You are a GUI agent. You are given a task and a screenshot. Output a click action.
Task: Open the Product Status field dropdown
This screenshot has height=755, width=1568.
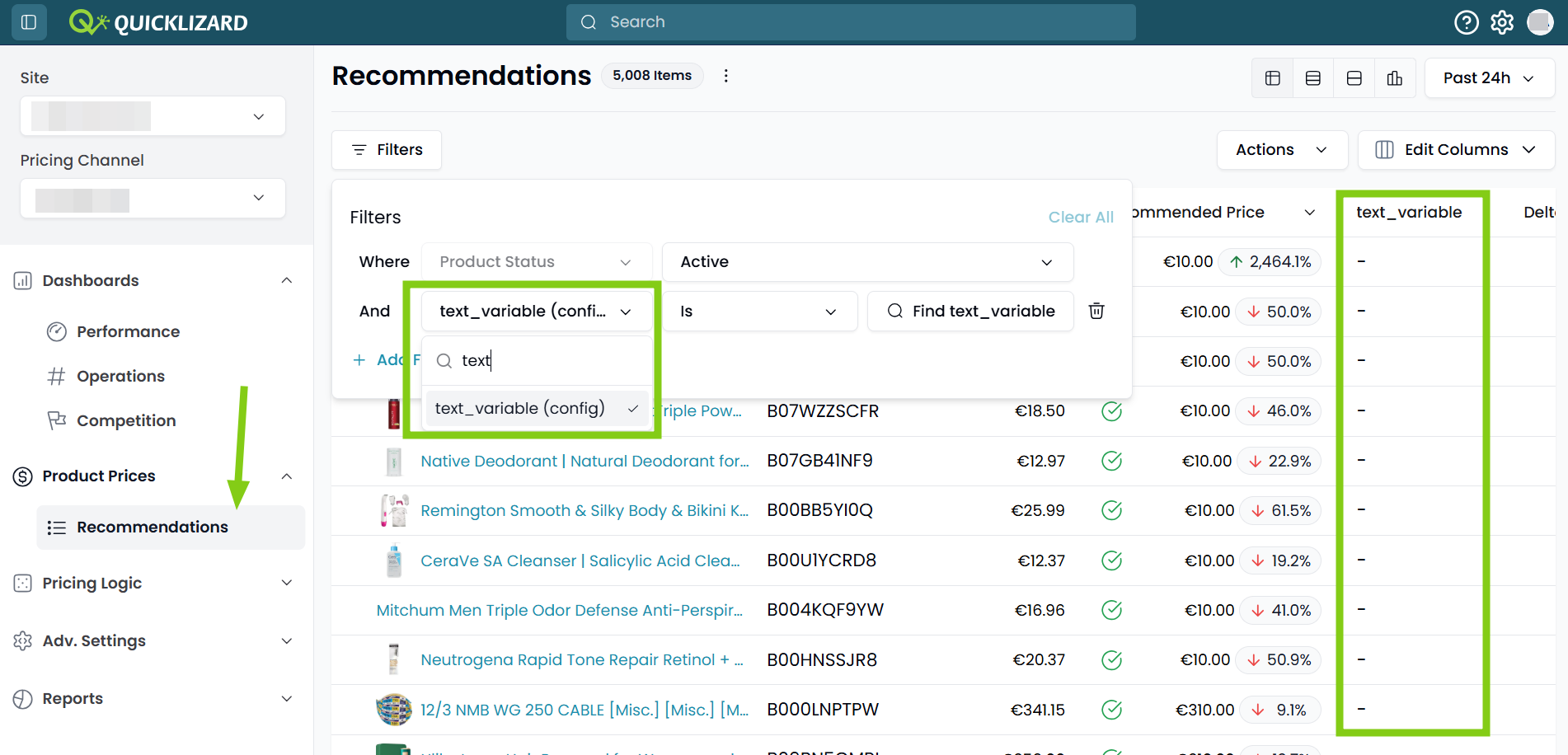[537, 262]
